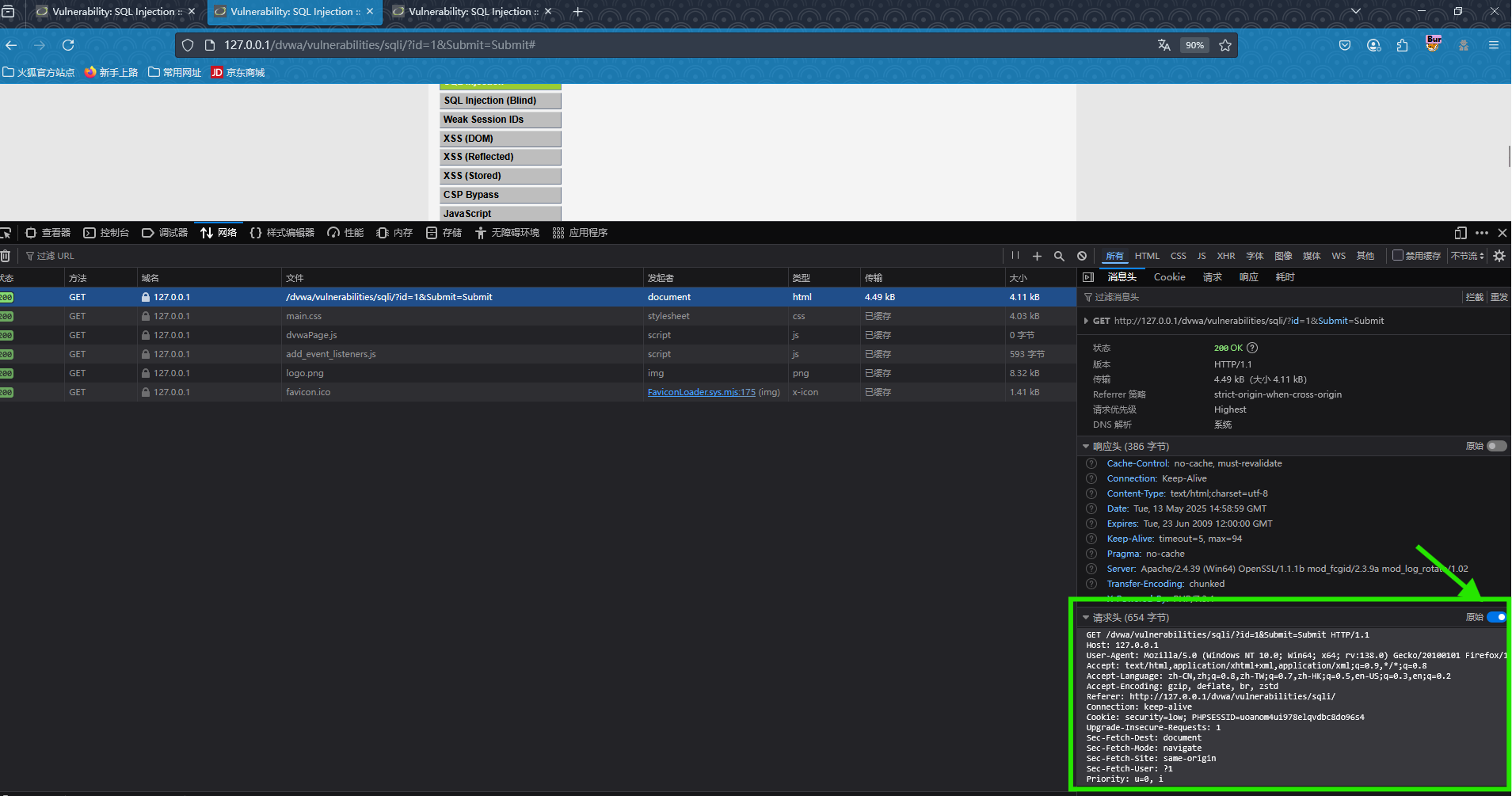
Task: Bookmark this page with the star icon
Action: pos(1225,45)
